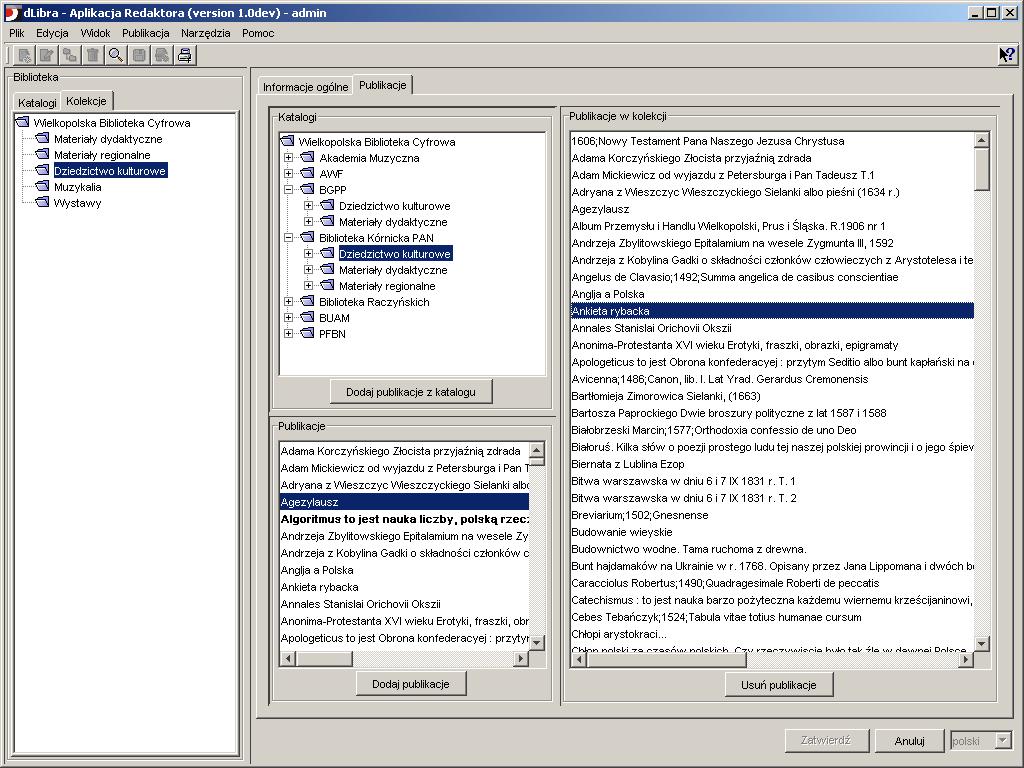1024x768 pixels.
Task: Click the Dodaj publikacje z katalogu button
Action: (x=411, y=392)
